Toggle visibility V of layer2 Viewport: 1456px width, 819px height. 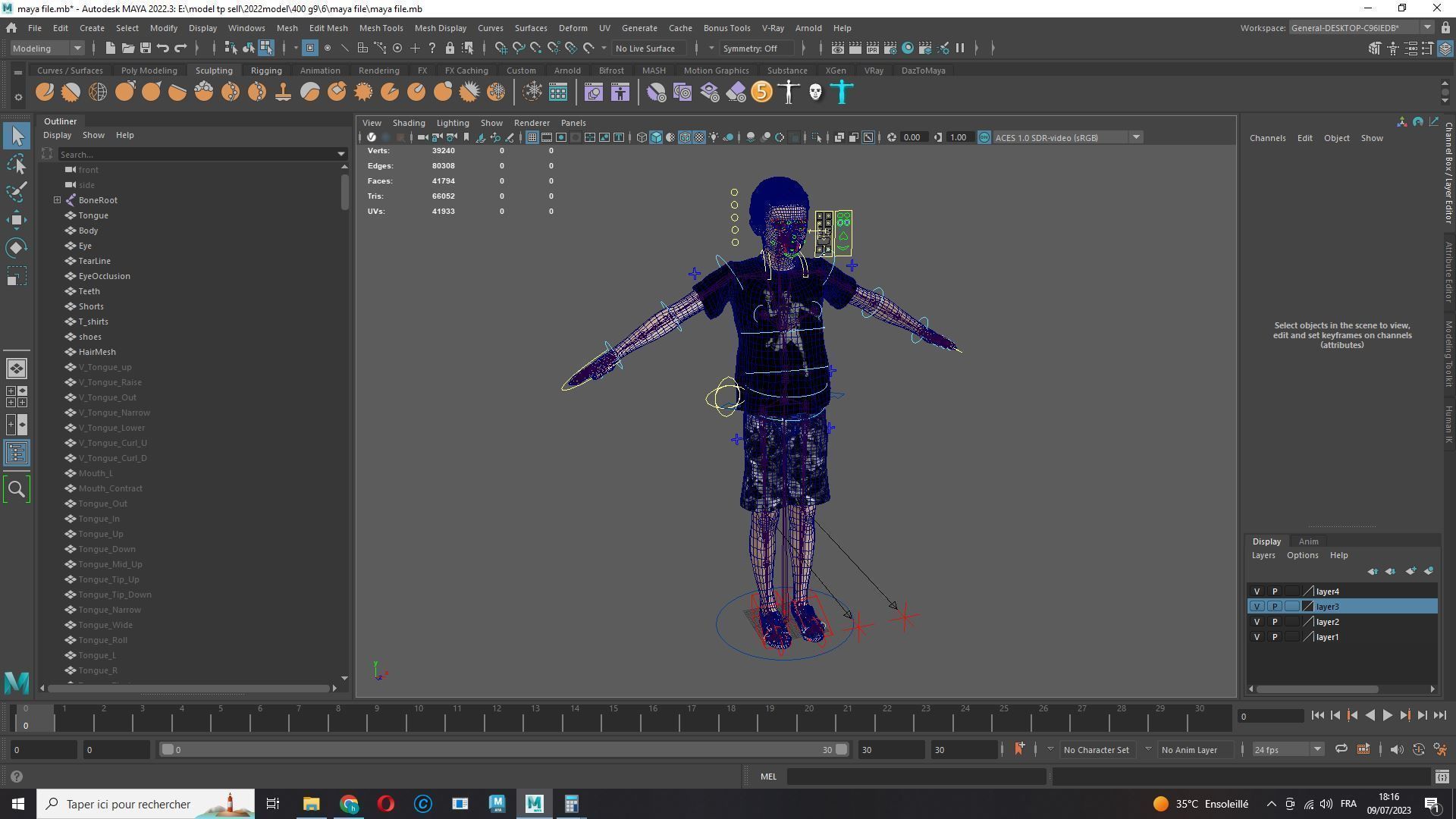tap(1257, 622)
